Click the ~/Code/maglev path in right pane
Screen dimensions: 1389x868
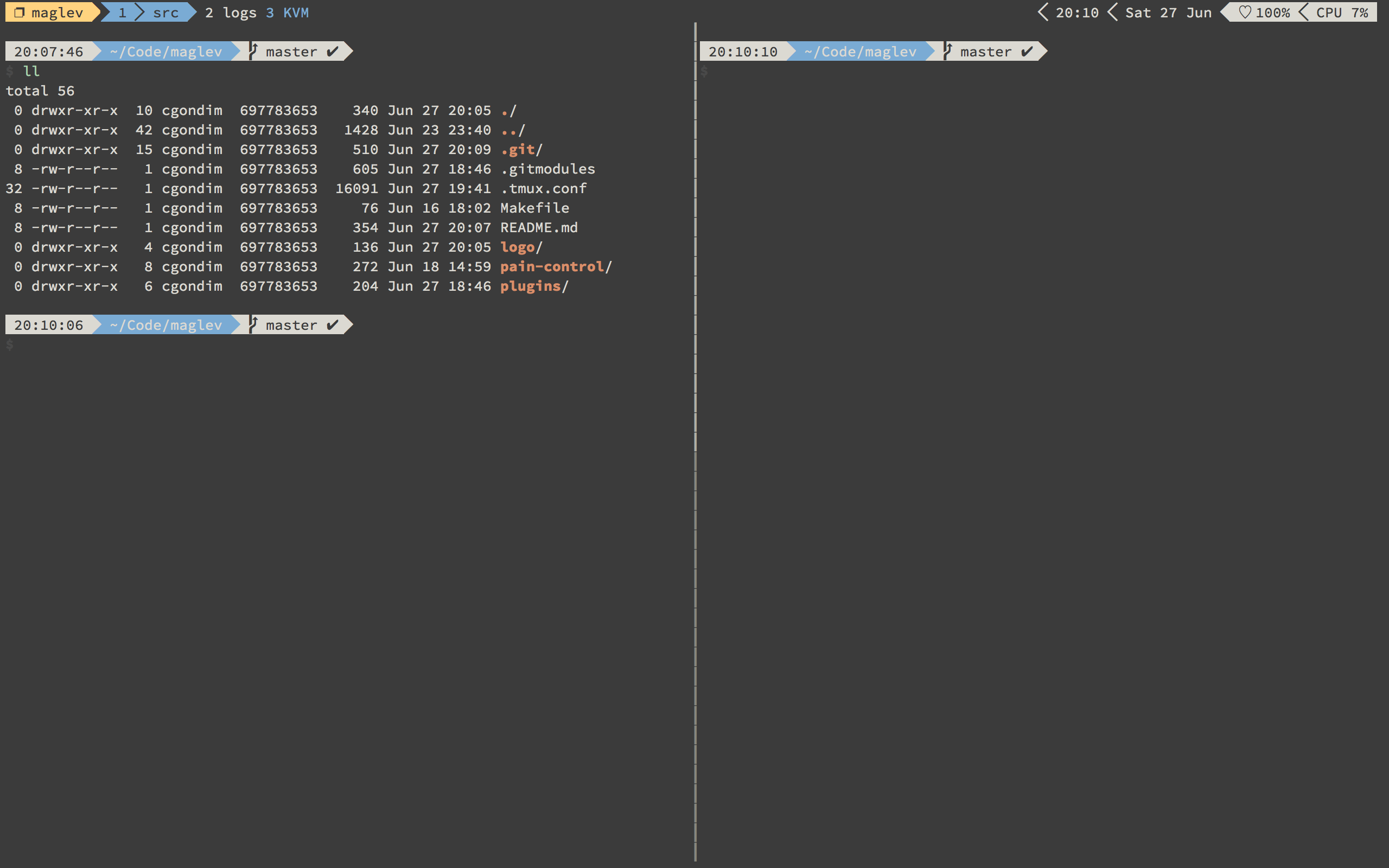[860, 52]
